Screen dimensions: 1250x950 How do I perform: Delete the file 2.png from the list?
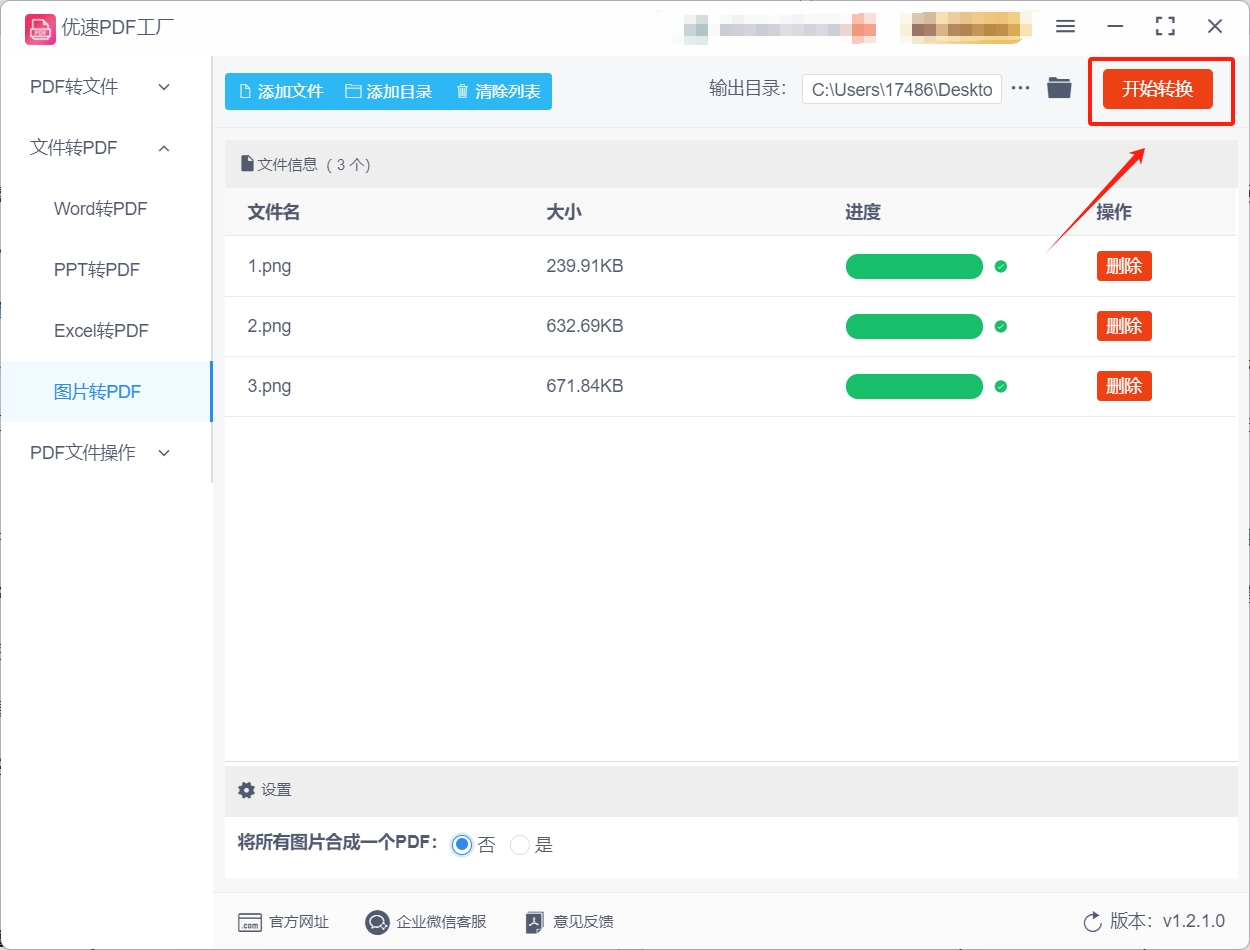click(1123, 325)
